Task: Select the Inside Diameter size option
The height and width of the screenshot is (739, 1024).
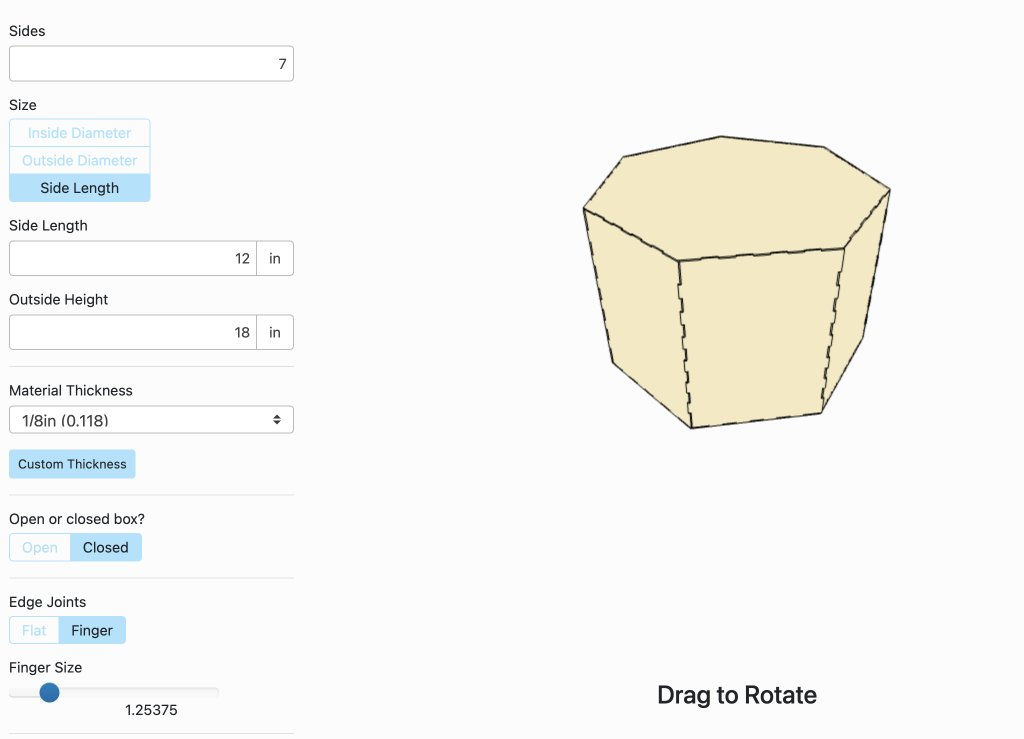Action: coord(80,133)
